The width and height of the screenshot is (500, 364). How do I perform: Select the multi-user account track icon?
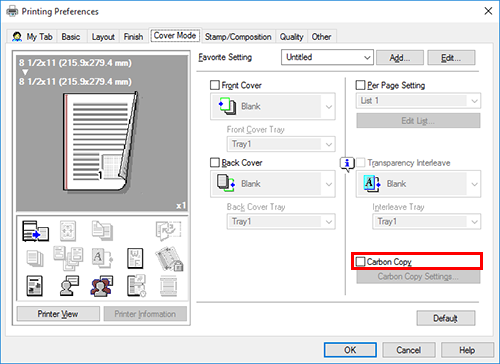pyautogui.click(x=102, y=286)
